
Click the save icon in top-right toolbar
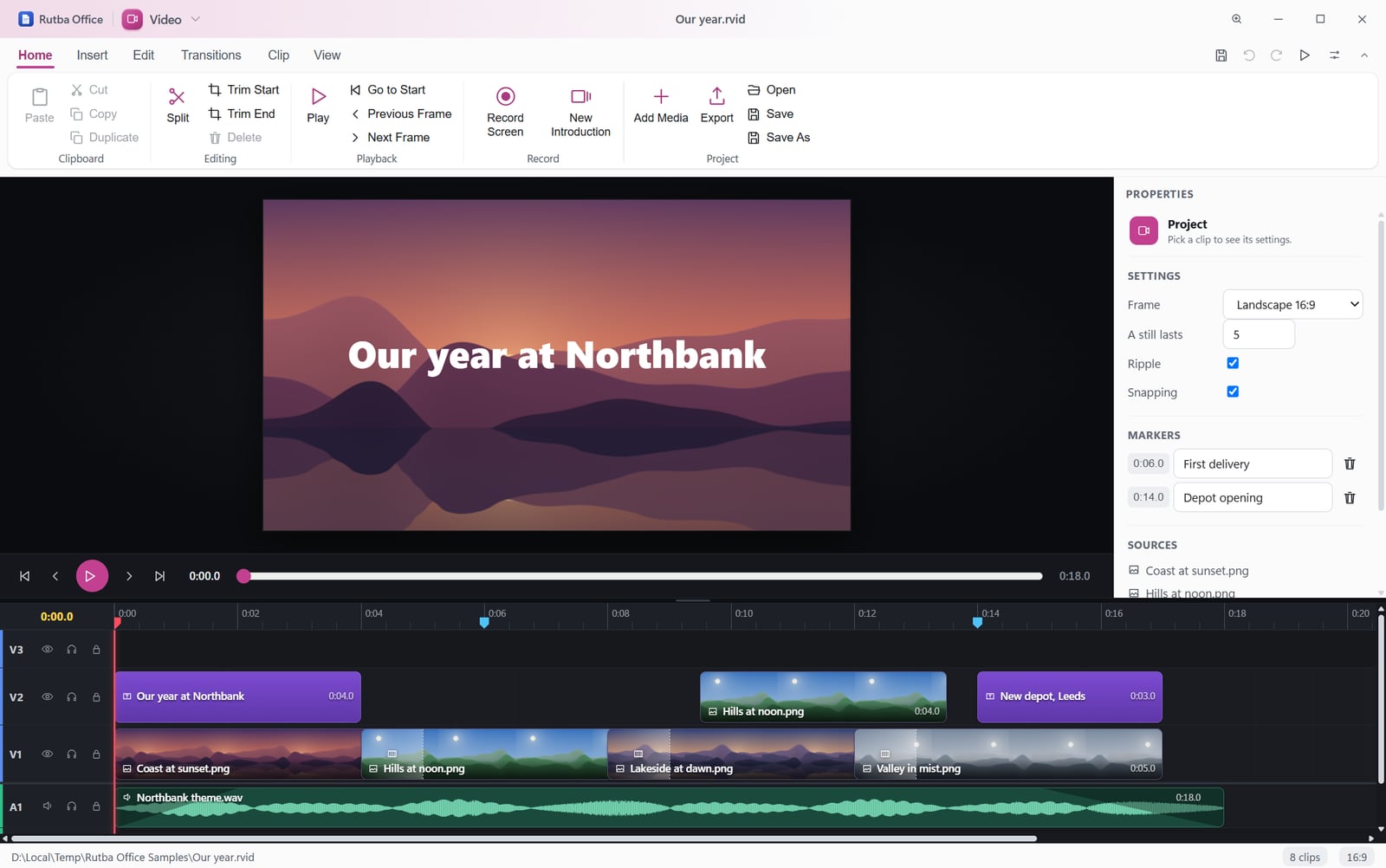coord(1221,55)
